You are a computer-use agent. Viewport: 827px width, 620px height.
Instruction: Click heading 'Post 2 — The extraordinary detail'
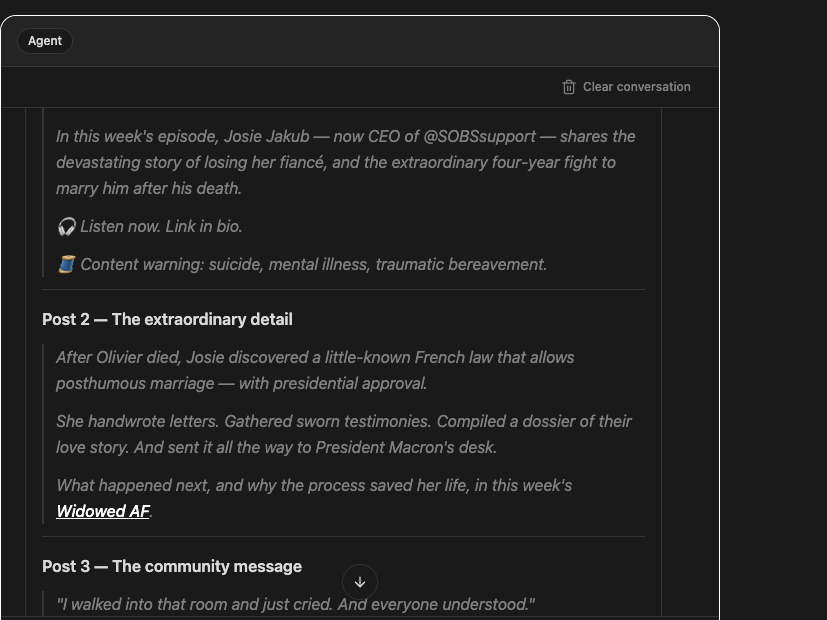[167, 319]
